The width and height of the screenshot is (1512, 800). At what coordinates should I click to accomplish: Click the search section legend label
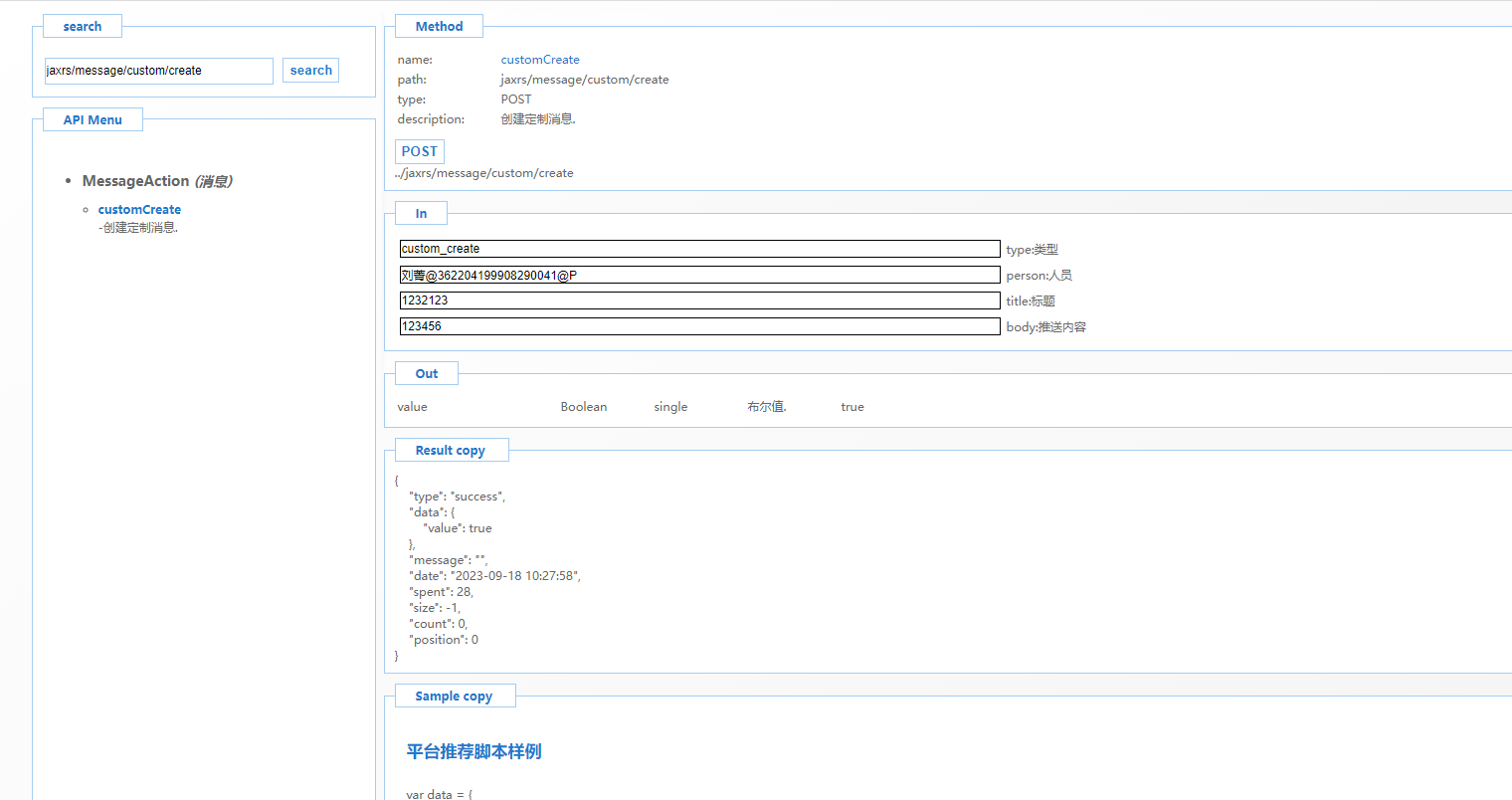point(83,27)
